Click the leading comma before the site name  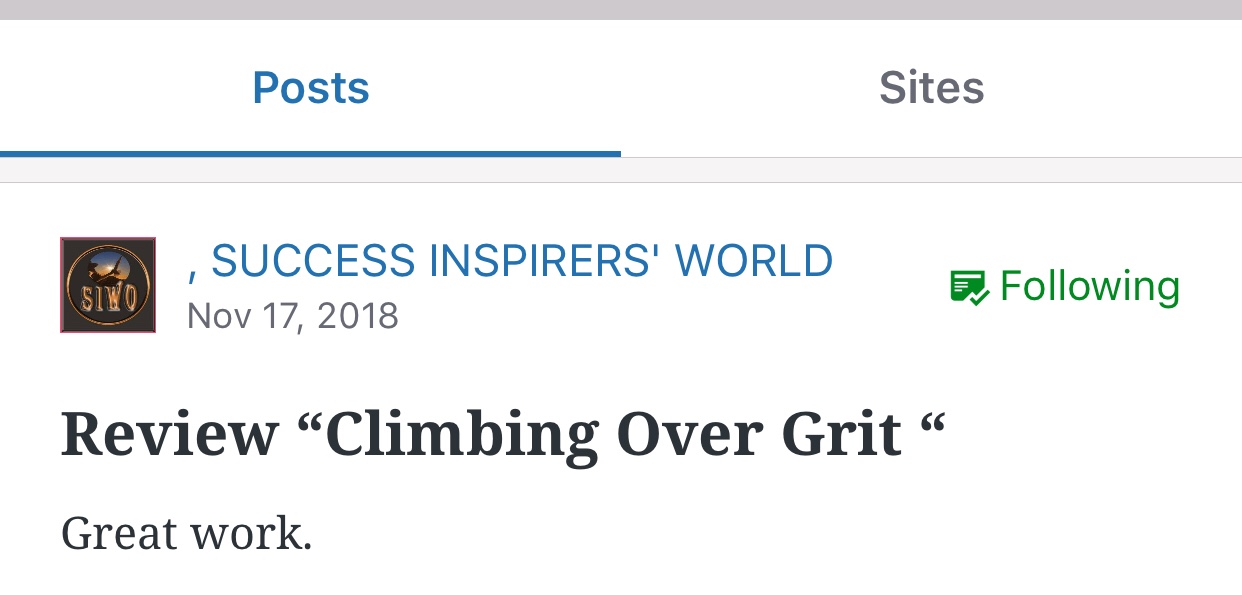click(x=193, y=270)
